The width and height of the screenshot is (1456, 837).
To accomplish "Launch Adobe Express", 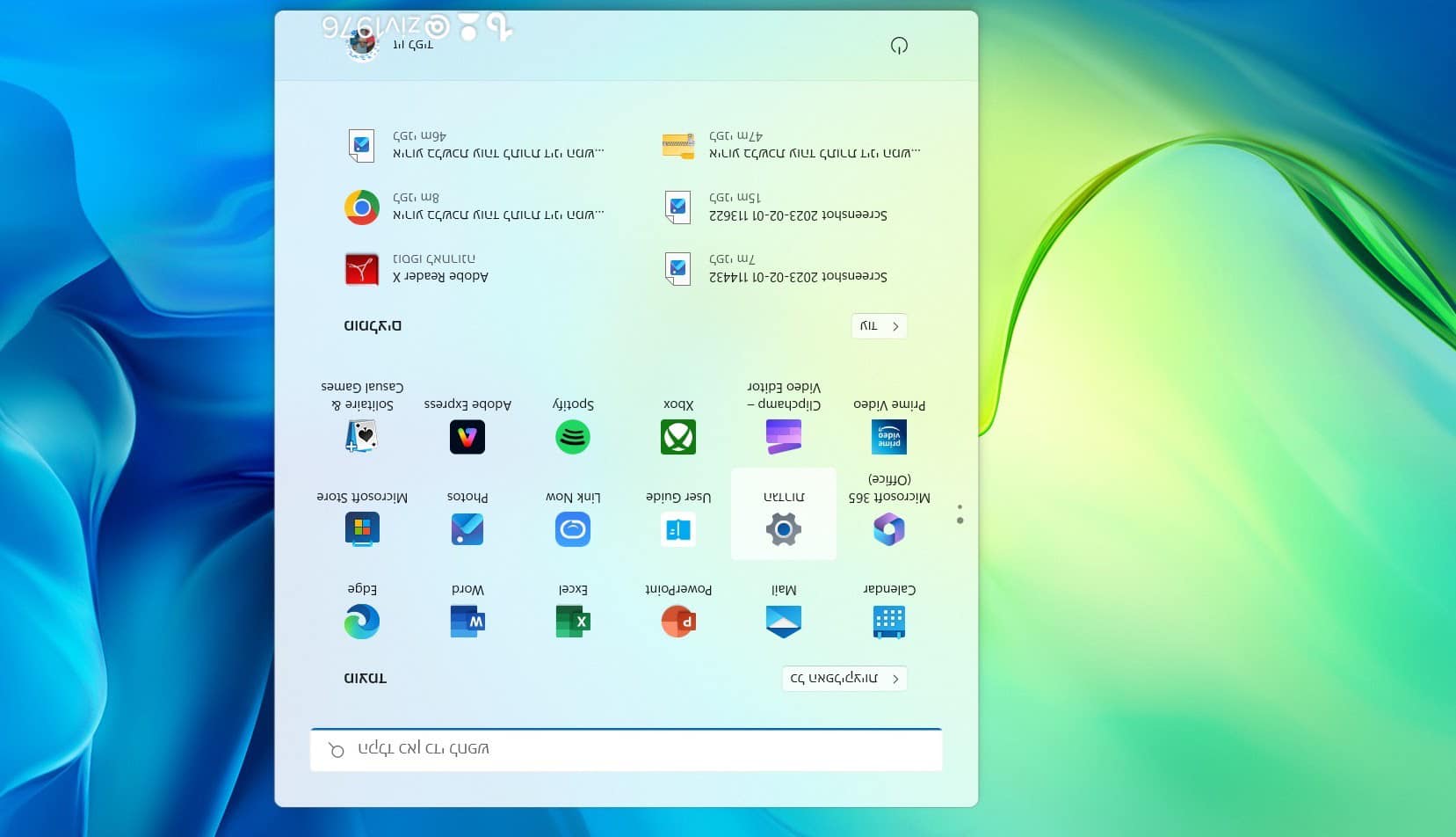I will 467,436.
